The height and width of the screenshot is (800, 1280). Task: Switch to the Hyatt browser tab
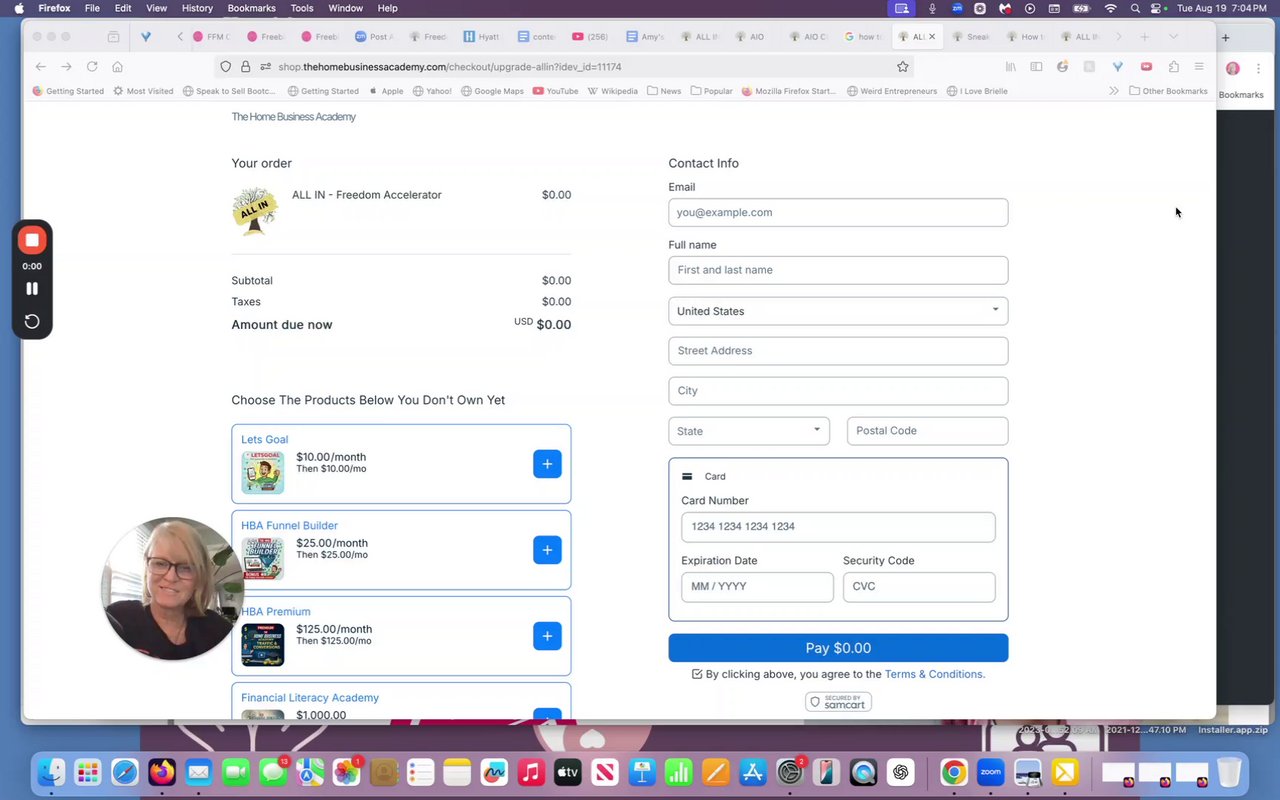pos(481,37)
